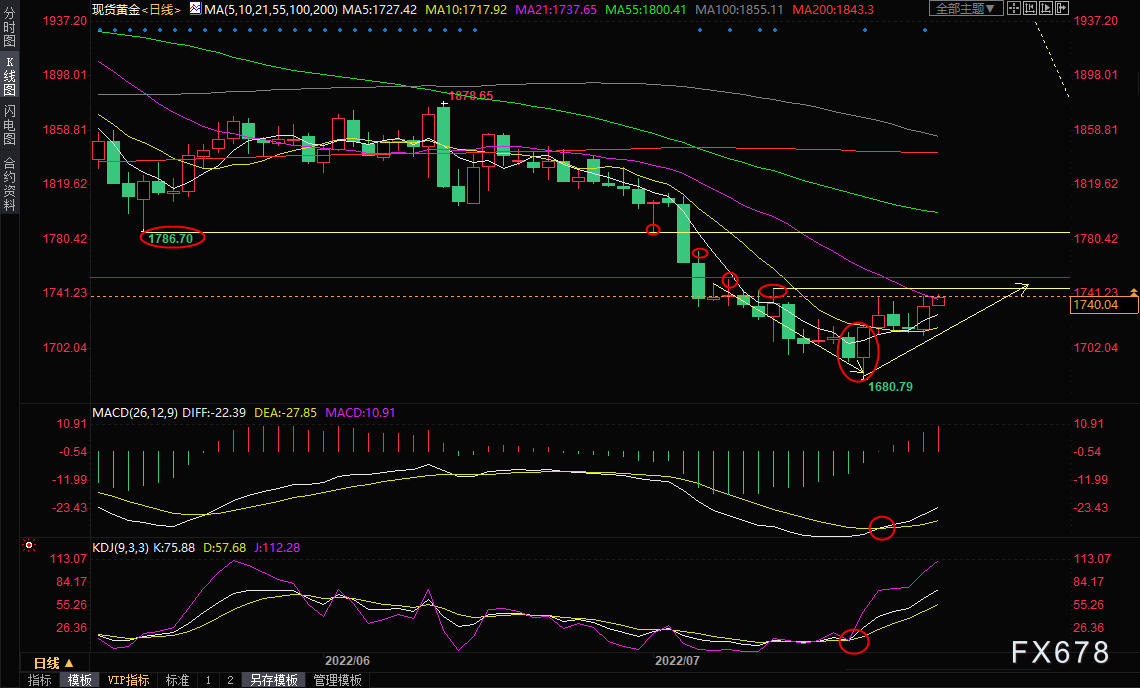Click the 现货黄金 instrument title

click(x=116, y=9)
